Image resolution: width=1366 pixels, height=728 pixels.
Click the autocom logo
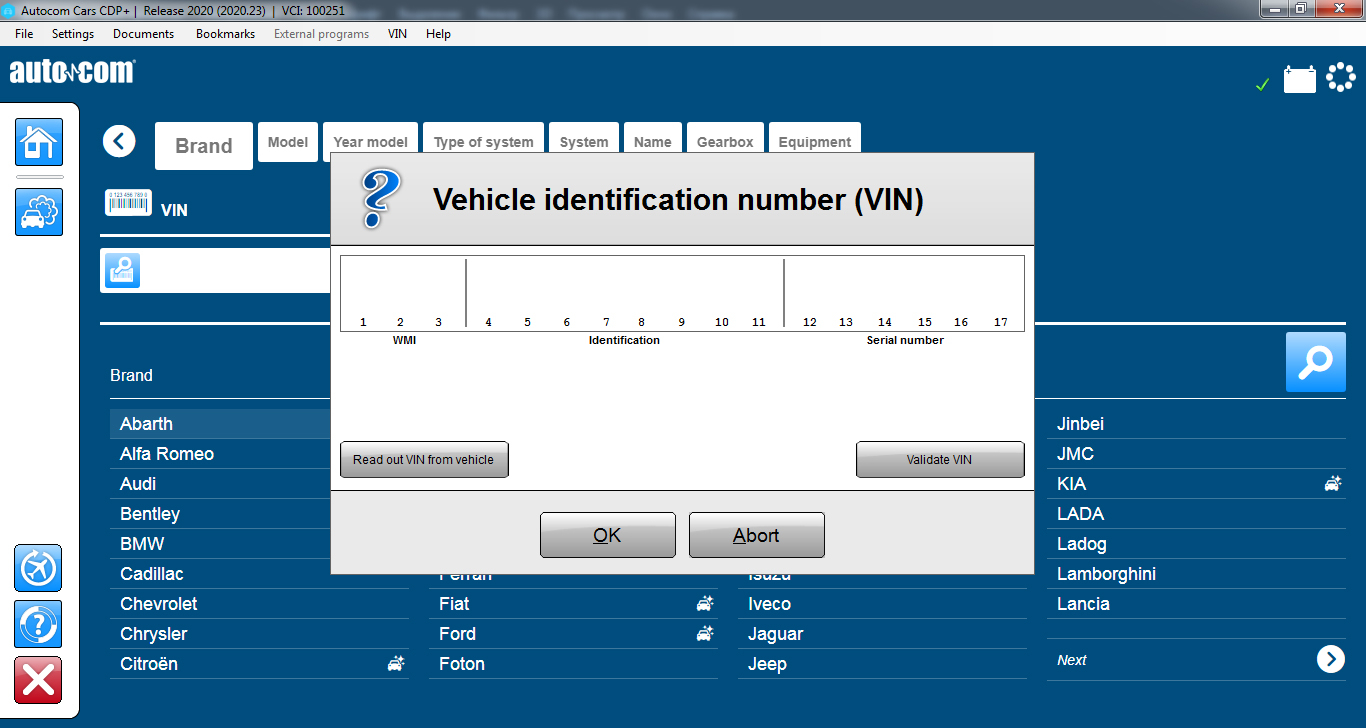pos(72,72)
